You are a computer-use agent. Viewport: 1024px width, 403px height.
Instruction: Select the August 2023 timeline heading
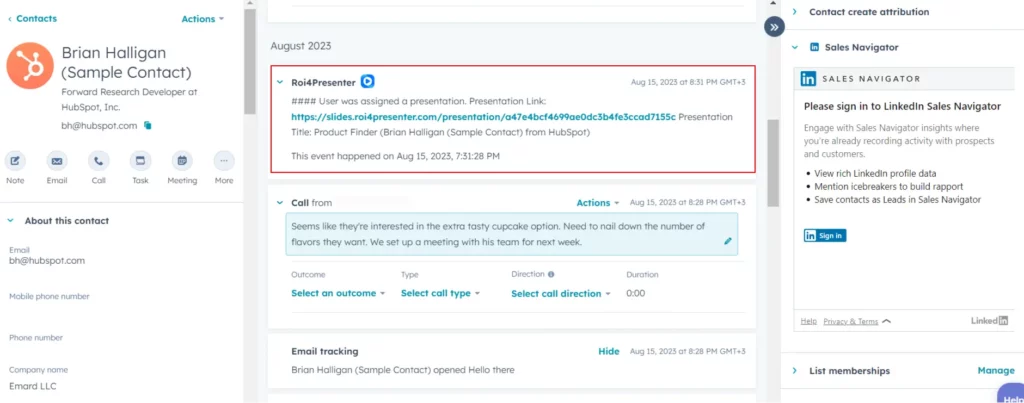click(300, 46)
